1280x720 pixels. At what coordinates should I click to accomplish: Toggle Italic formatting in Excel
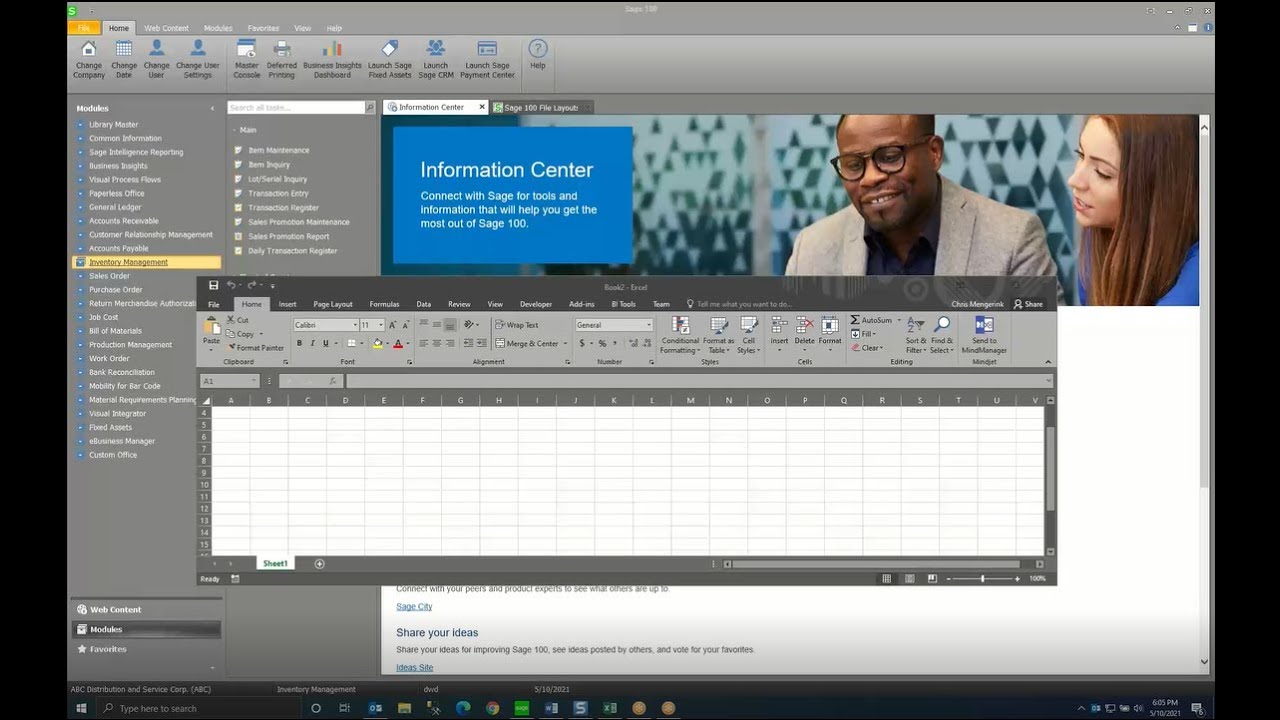(312, 343)
